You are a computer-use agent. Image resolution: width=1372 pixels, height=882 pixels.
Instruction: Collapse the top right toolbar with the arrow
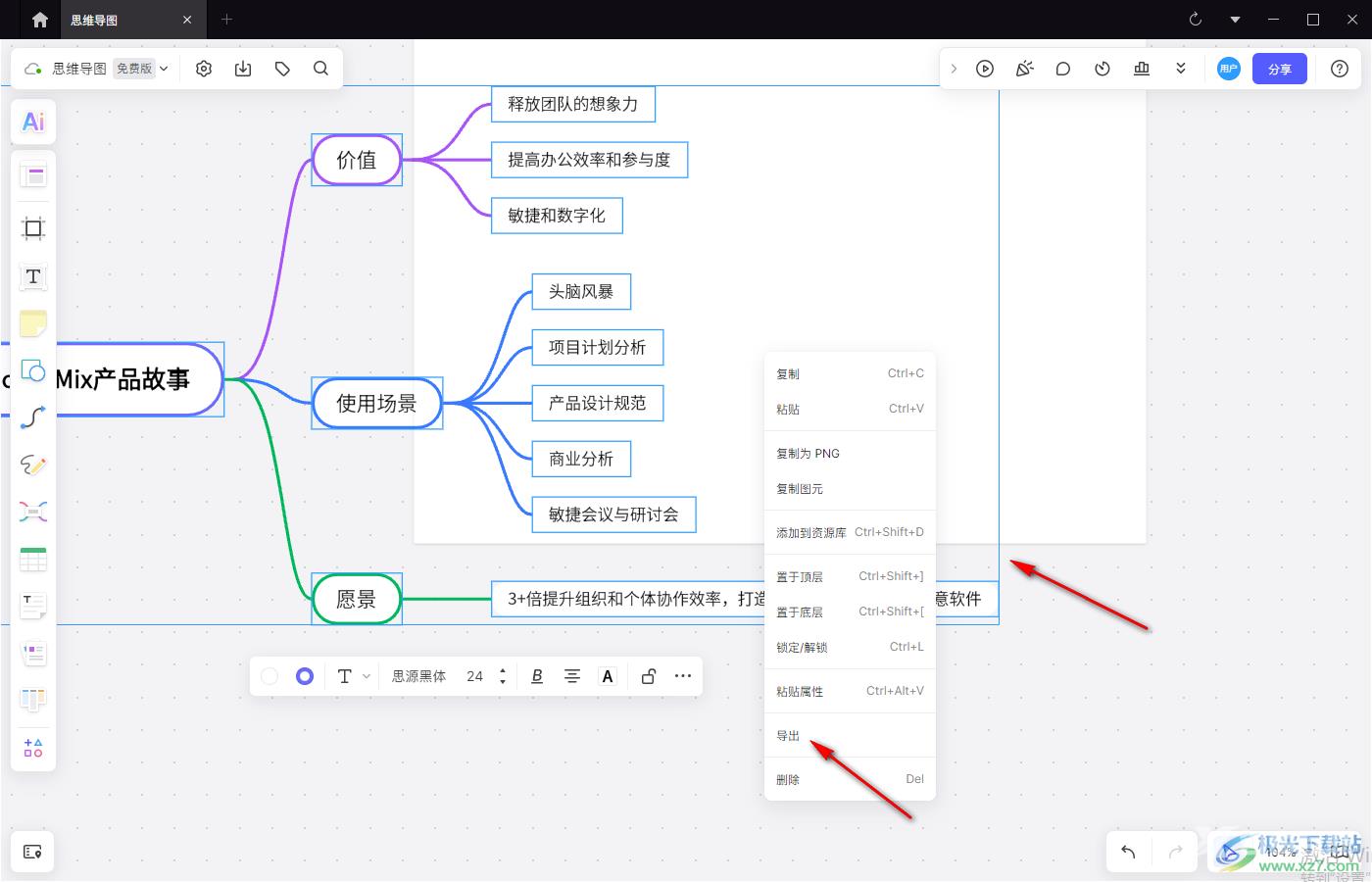954,69
